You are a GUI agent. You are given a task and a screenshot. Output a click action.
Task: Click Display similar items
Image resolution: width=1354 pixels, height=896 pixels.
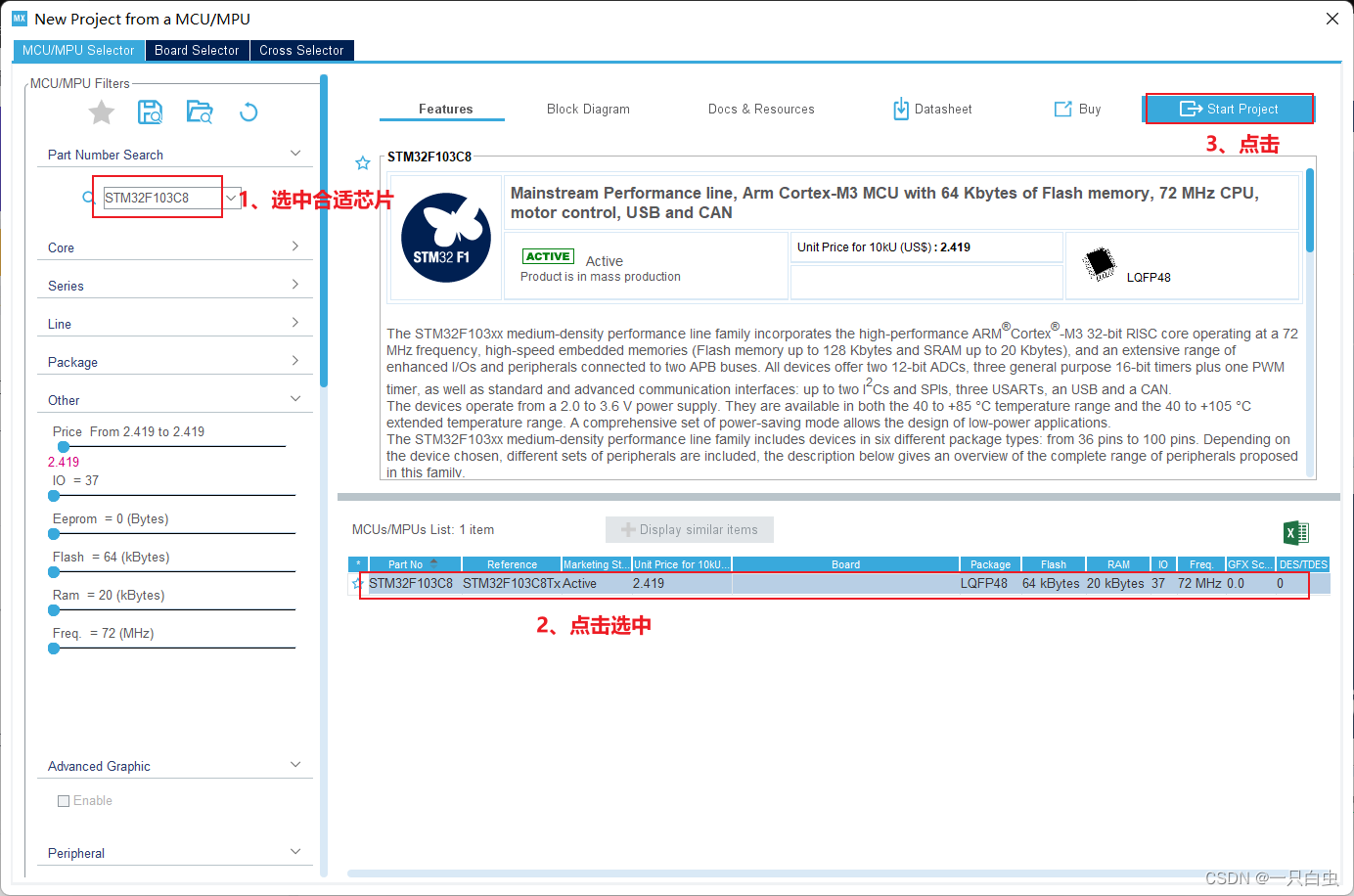pyautogui.click(x=689, y=529)
